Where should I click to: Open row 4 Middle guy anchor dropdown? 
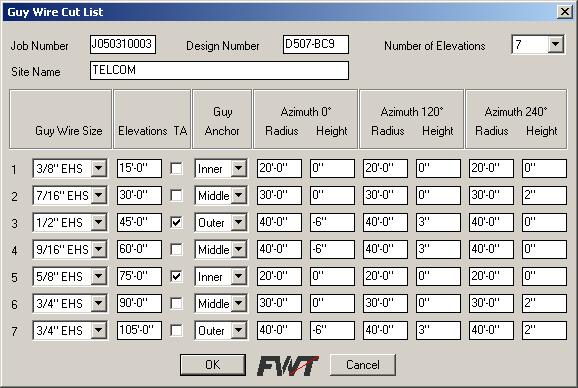(x=238, y=249)
